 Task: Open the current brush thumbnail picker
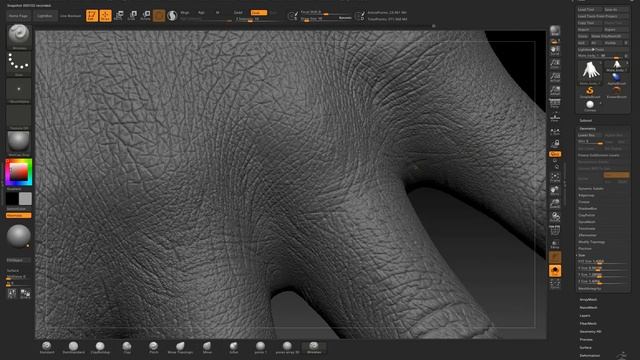click(18, 36)
